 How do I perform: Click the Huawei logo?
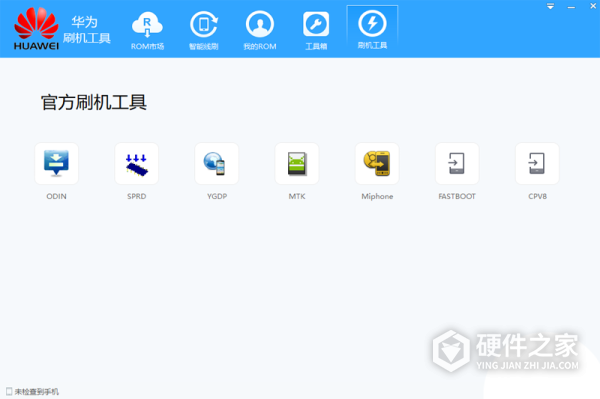36,29
